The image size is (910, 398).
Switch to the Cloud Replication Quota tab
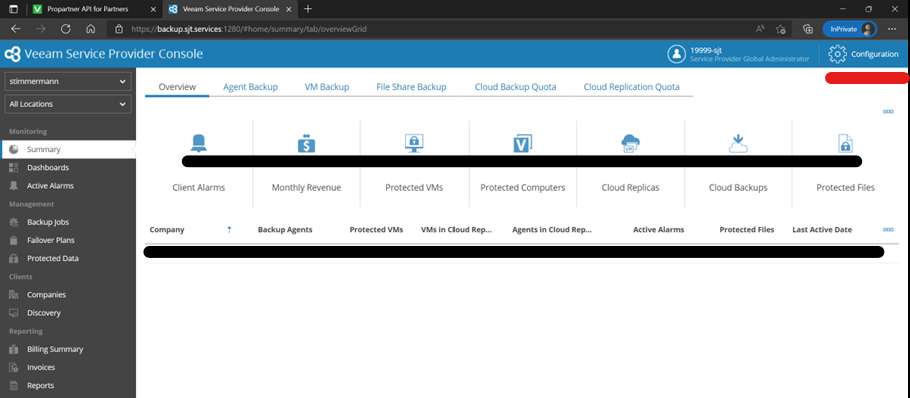point(631,87)
